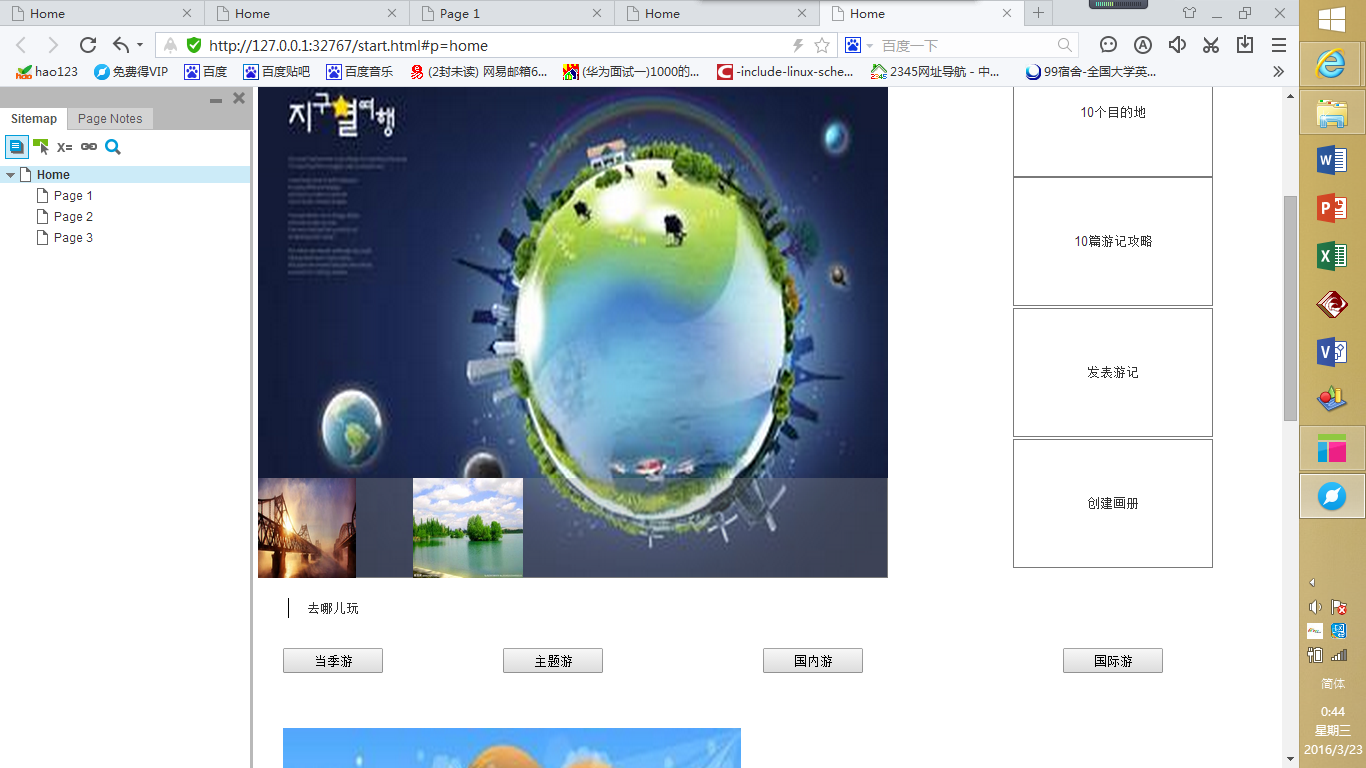Screen dimensions: 1366x768
Task: Collapse the Home tree node
Action: coord(10,175)
